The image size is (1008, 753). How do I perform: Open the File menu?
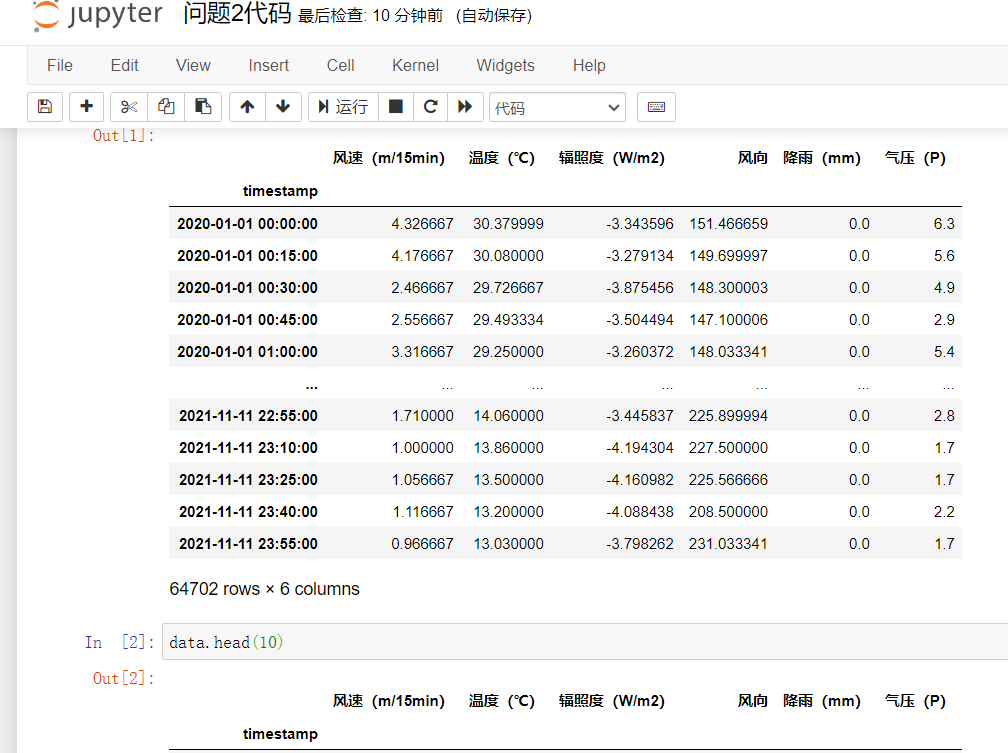click(x=60, y=65)
